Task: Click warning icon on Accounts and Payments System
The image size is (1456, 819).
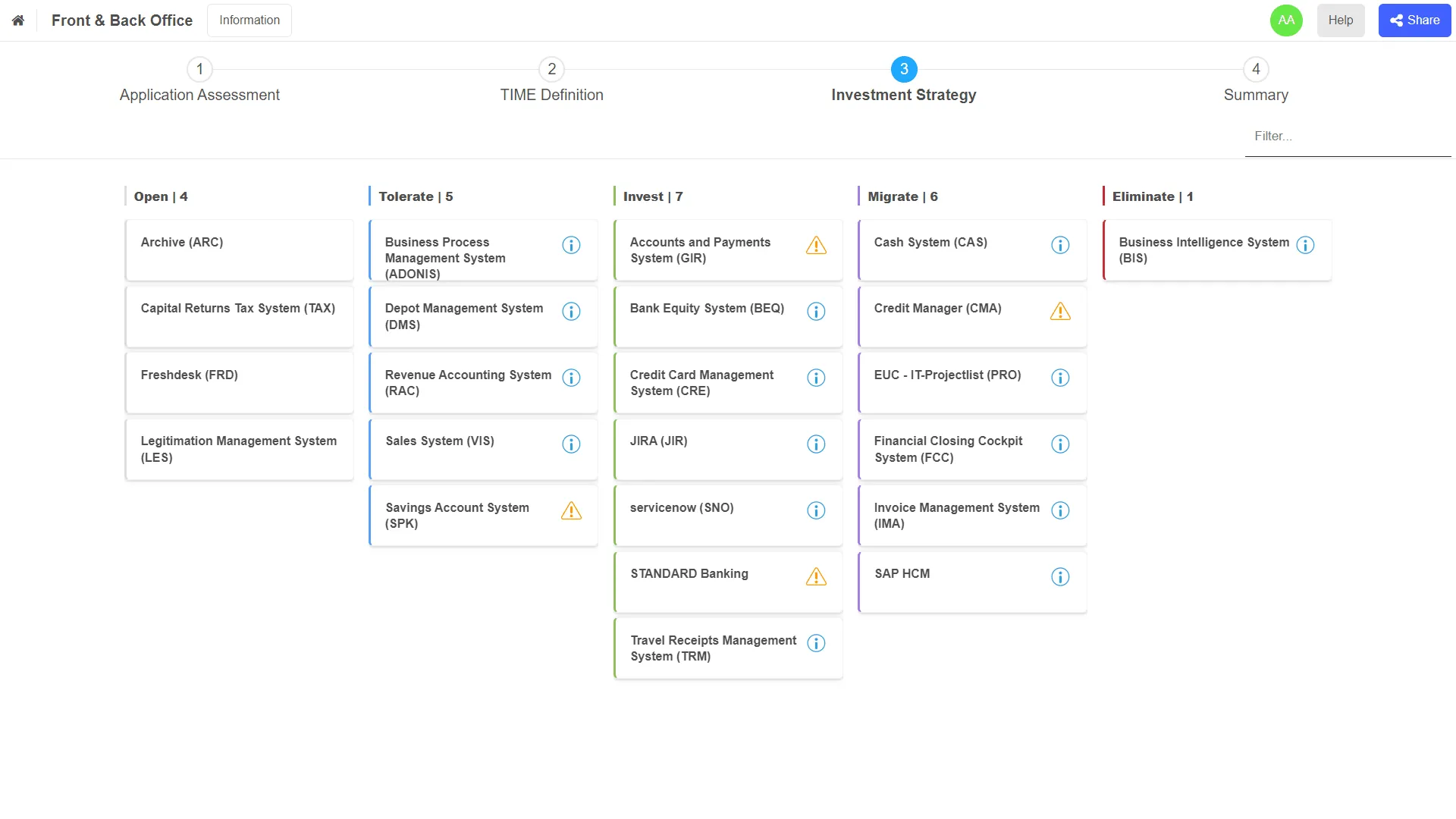Action: click(x=816, y=246)
